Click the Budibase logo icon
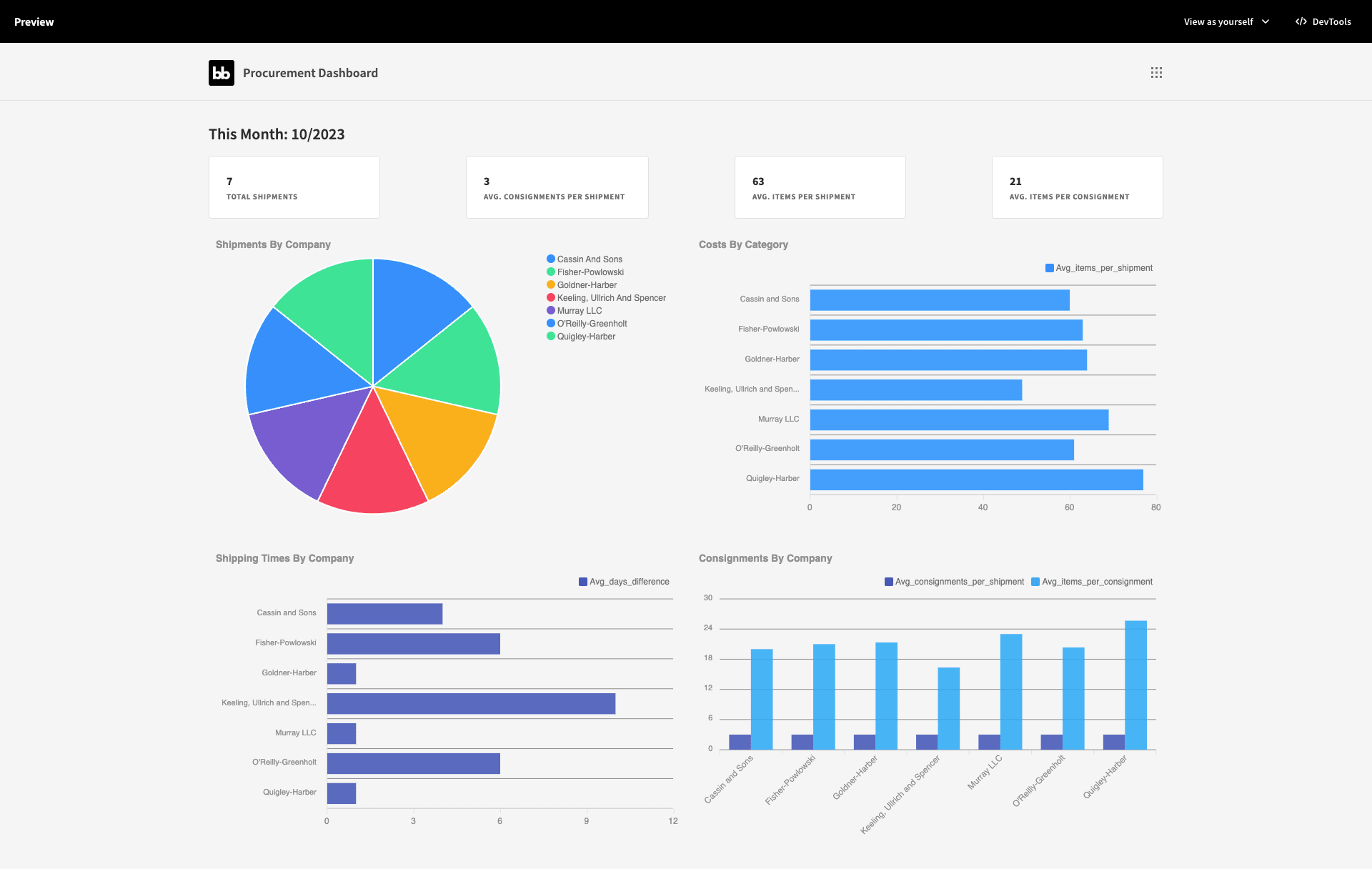 coord(222,73)
